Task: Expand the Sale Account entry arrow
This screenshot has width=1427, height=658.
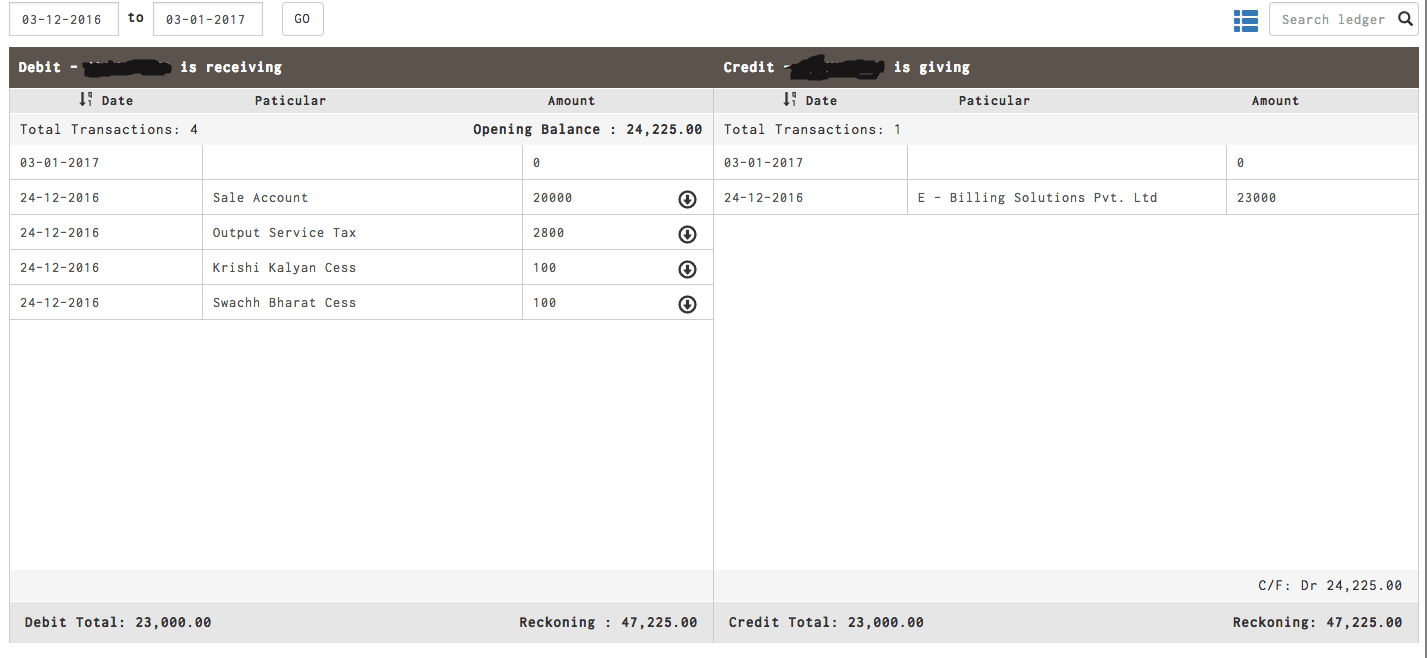Action: click(x=687, y=199)
